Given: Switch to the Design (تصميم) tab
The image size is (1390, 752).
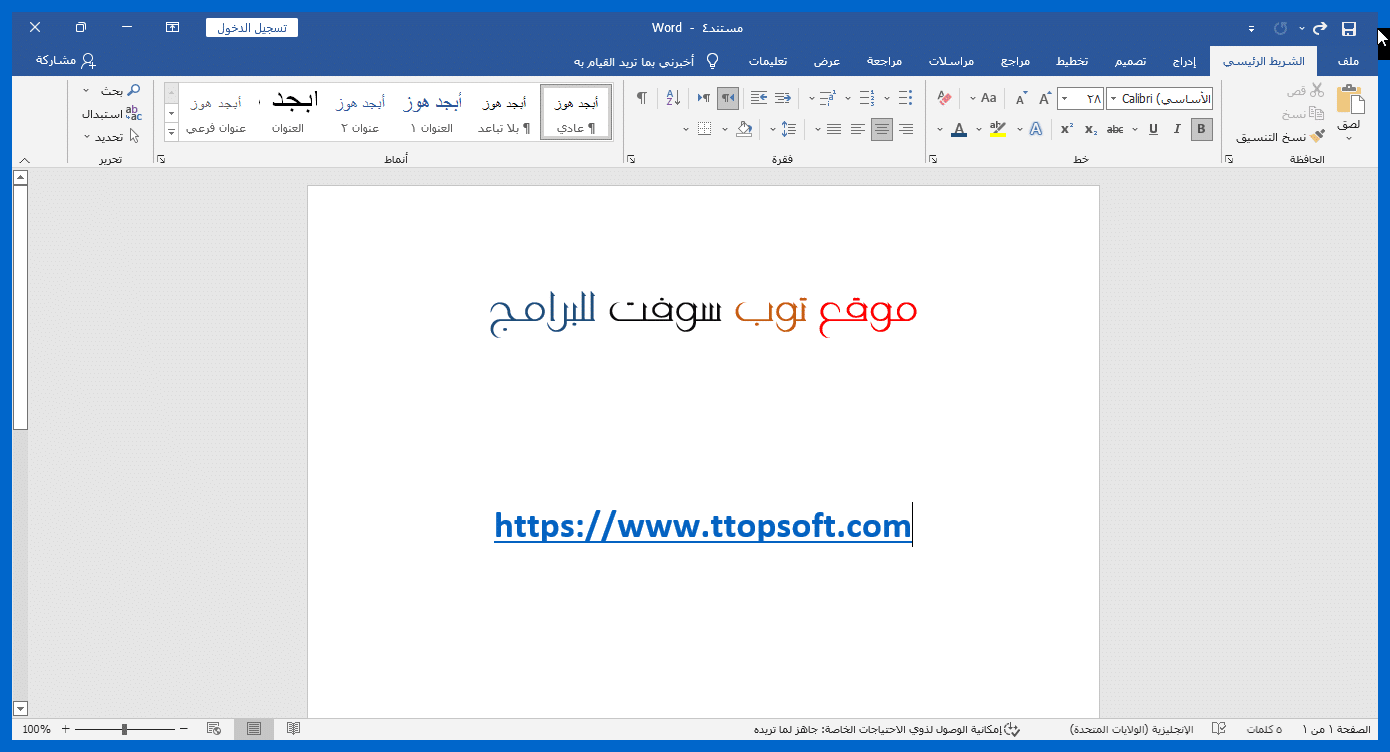Looking at the screenshot, I should pyautogui.click(x=1130, y=61).
